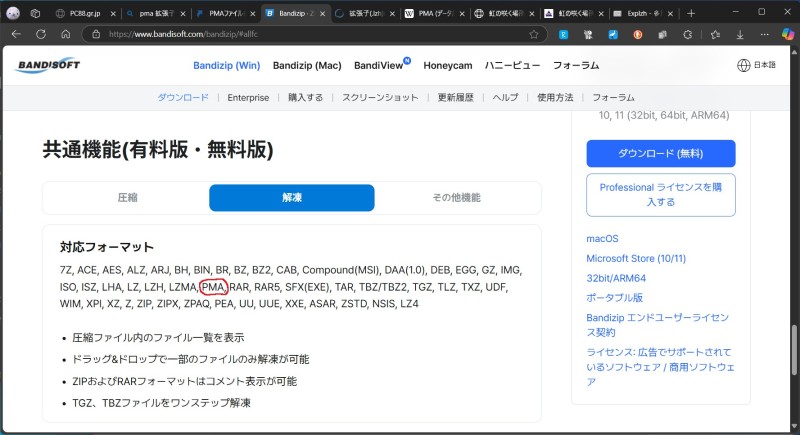
Task: Go to browser home page icon
Action: (x=66, y=33)
